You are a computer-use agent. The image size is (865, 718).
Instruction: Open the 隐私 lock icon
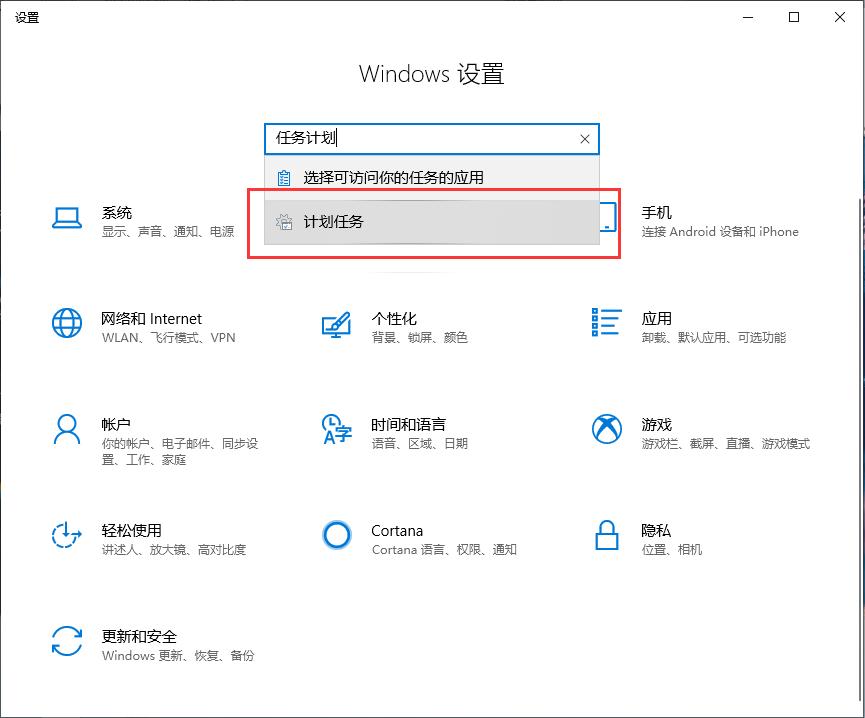point(606,536)
